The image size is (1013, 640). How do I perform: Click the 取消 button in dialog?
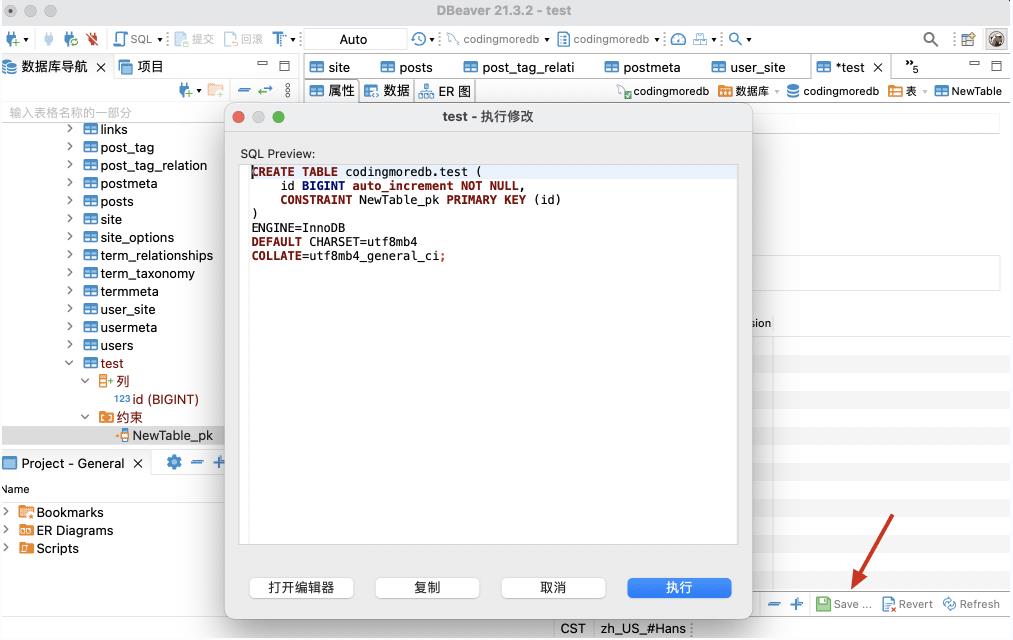point(553,587)
